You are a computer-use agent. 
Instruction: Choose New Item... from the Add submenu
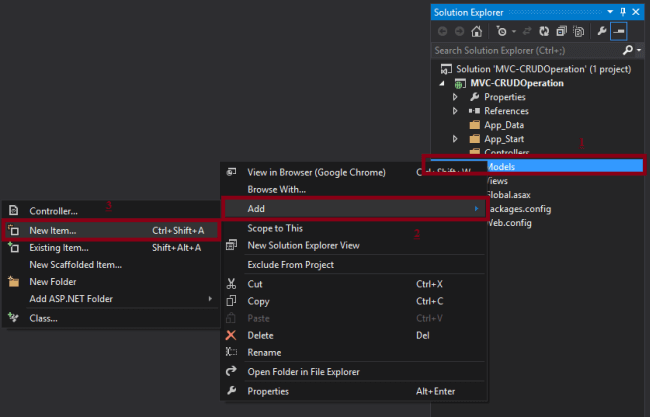(x=53, y=230)
